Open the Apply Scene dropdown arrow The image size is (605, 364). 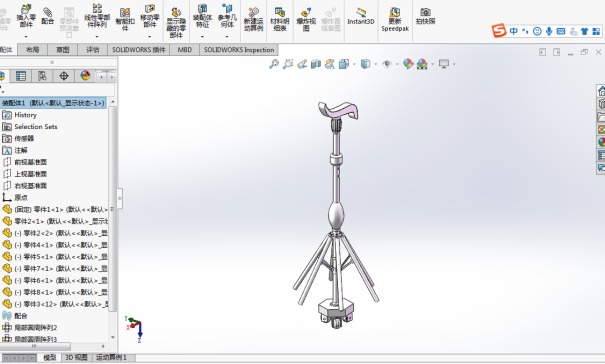coord(432,64)
